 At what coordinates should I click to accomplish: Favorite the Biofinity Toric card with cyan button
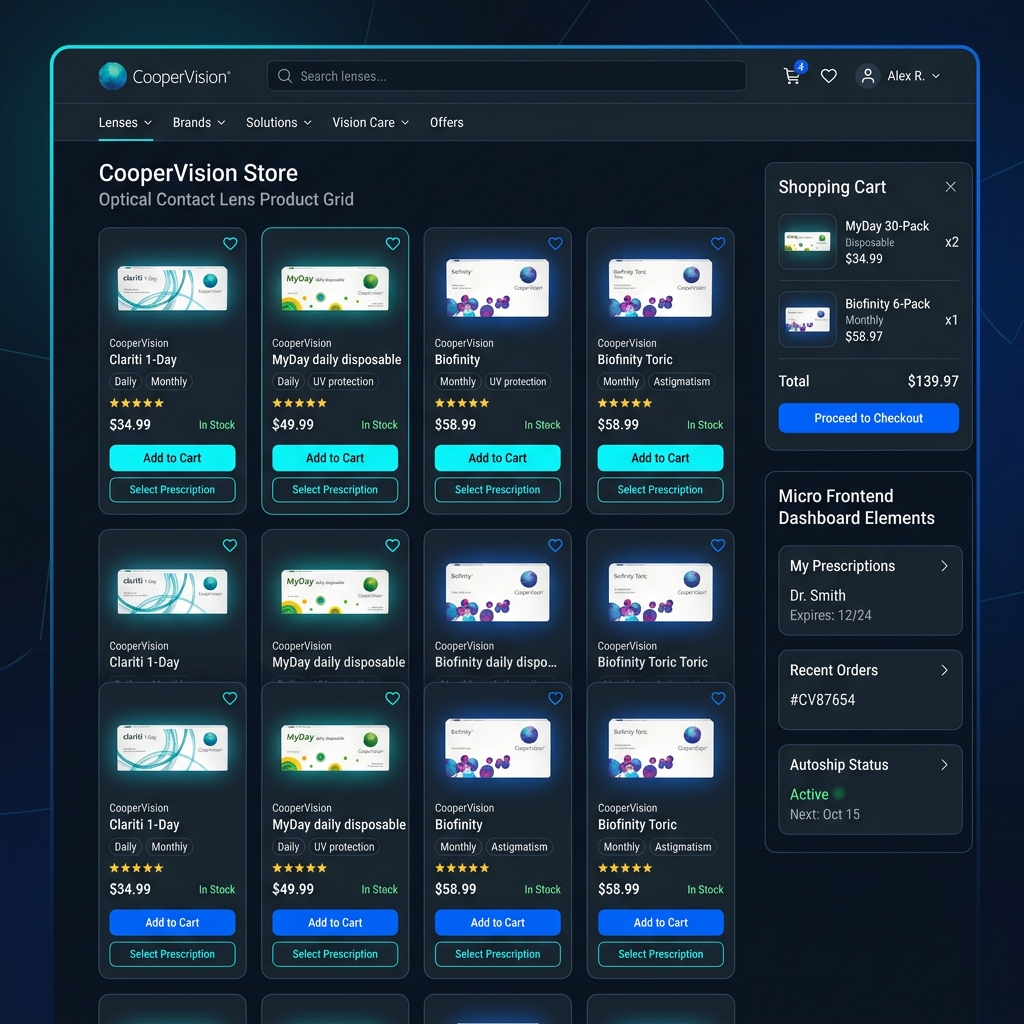(x=718, y=244)
